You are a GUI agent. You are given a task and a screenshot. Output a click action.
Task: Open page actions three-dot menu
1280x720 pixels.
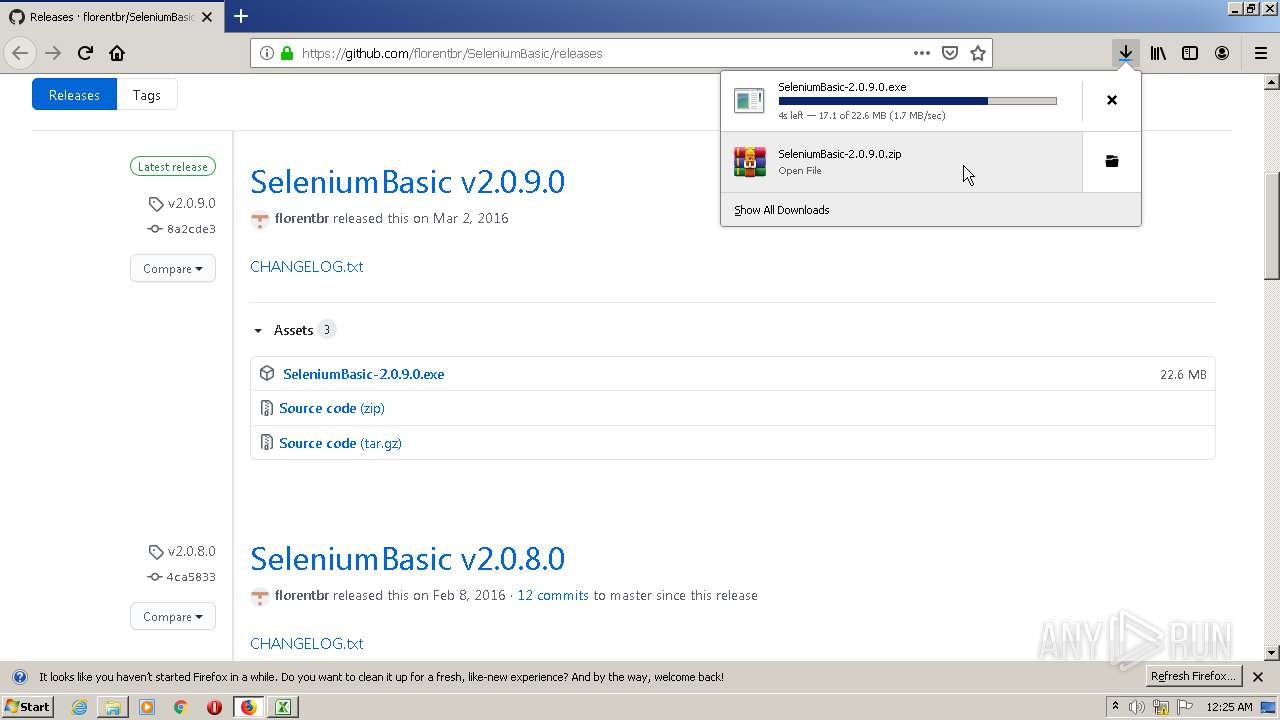pyautogui.click(x=921, y=53)
